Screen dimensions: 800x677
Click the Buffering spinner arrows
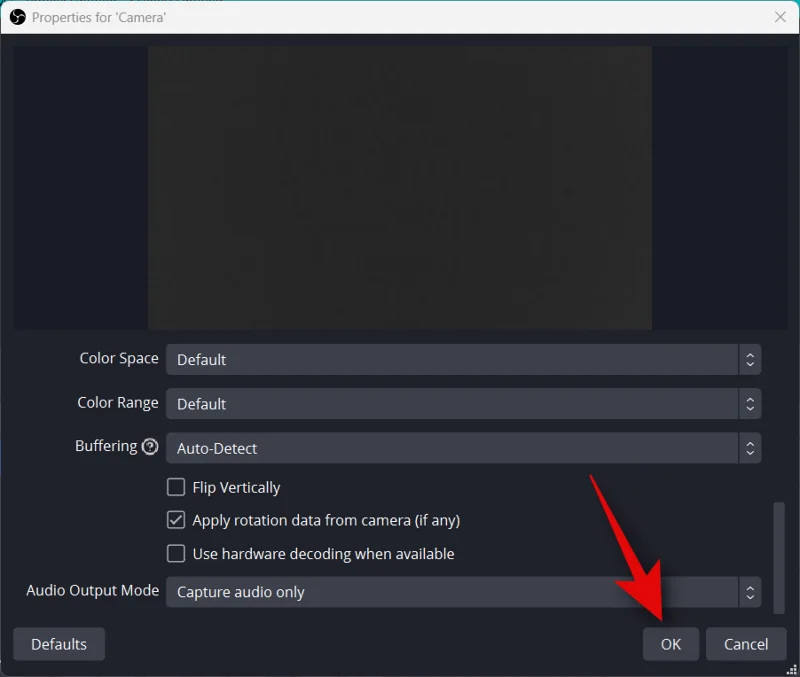[x=750, y=448]
